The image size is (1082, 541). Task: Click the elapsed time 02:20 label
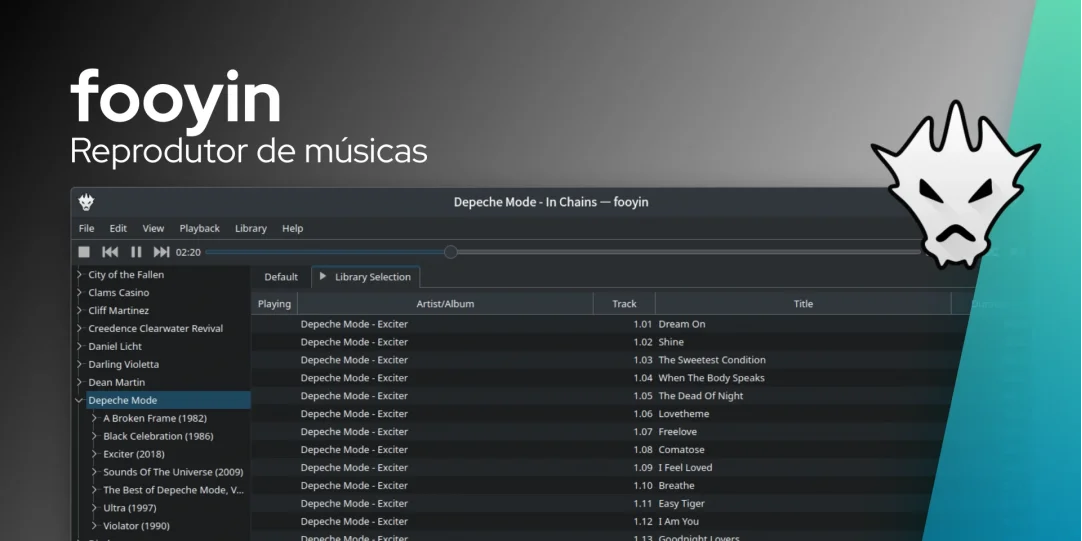tap(188, 253)
